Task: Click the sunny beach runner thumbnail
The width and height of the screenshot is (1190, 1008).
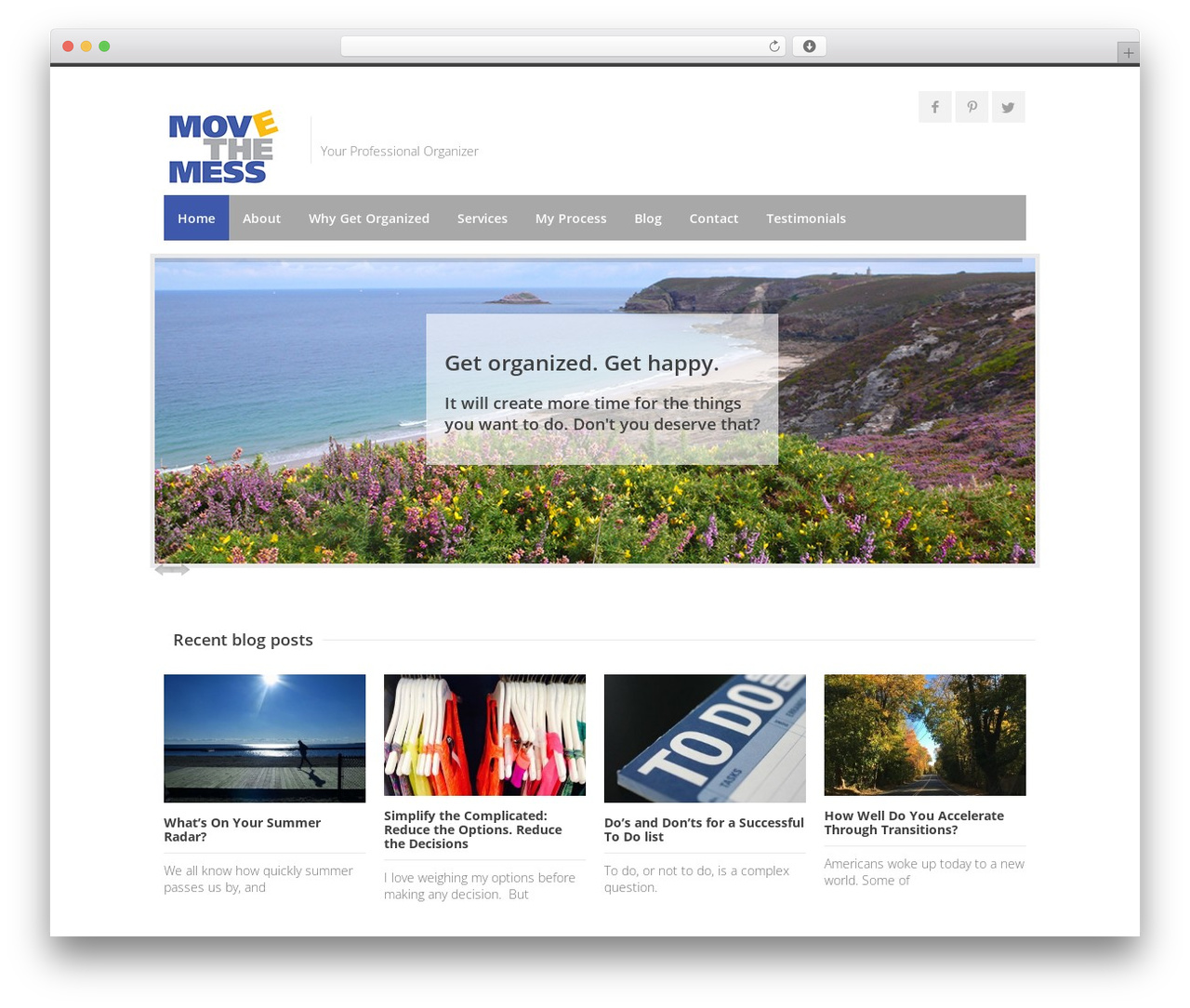Action: (x=265, y=738)
